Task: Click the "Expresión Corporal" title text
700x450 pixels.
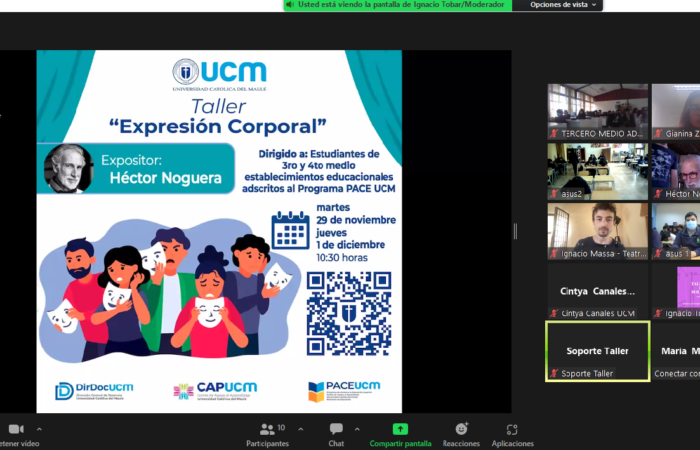Action: (x=218, y=126)
